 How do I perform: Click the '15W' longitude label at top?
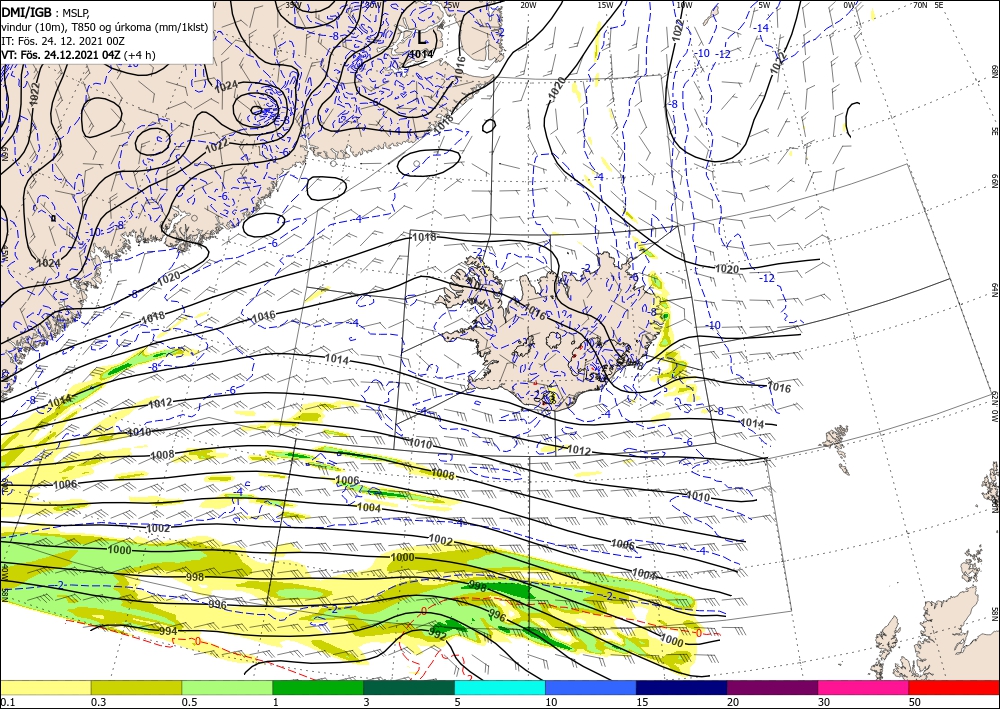(x=605, y=5)
